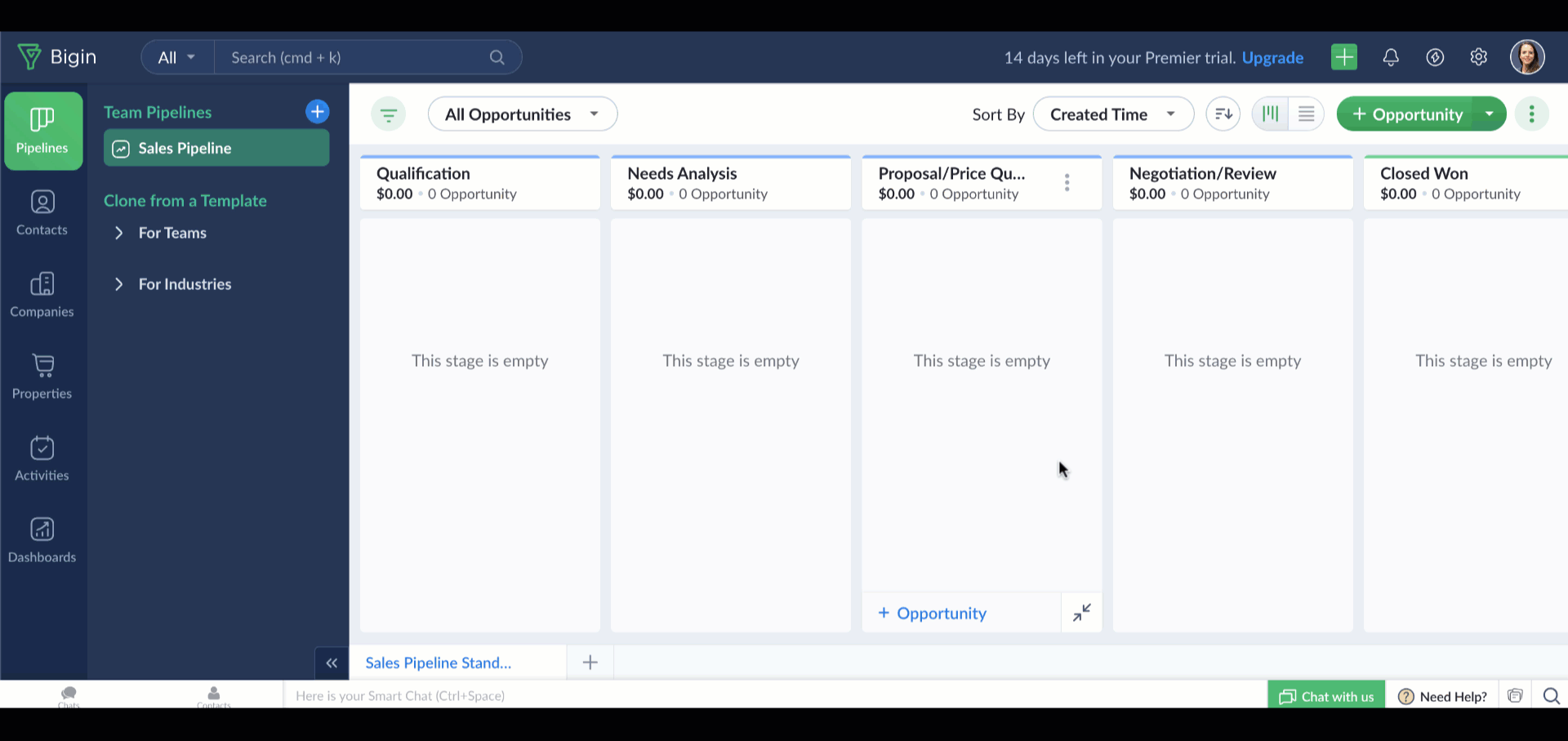Open the Companies module in sidebar
Image resolution: width=1568 pixels, height=741 pixels.
click(x=42, y=294)
